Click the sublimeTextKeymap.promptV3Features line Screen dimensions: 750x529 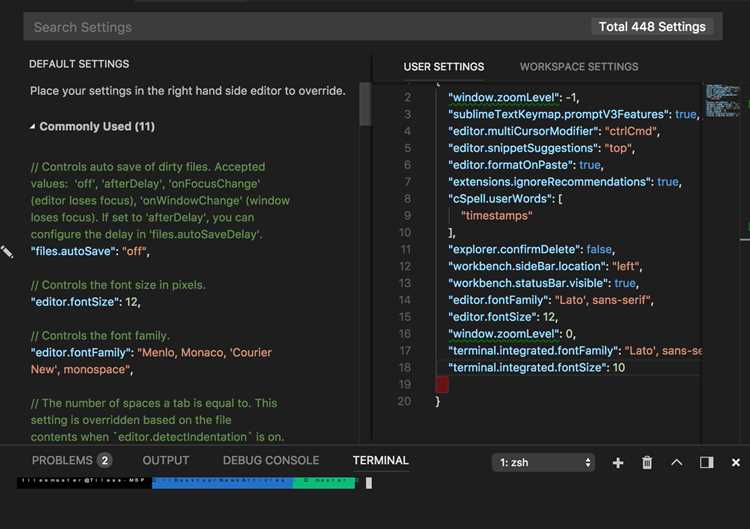tap(574, 114)
